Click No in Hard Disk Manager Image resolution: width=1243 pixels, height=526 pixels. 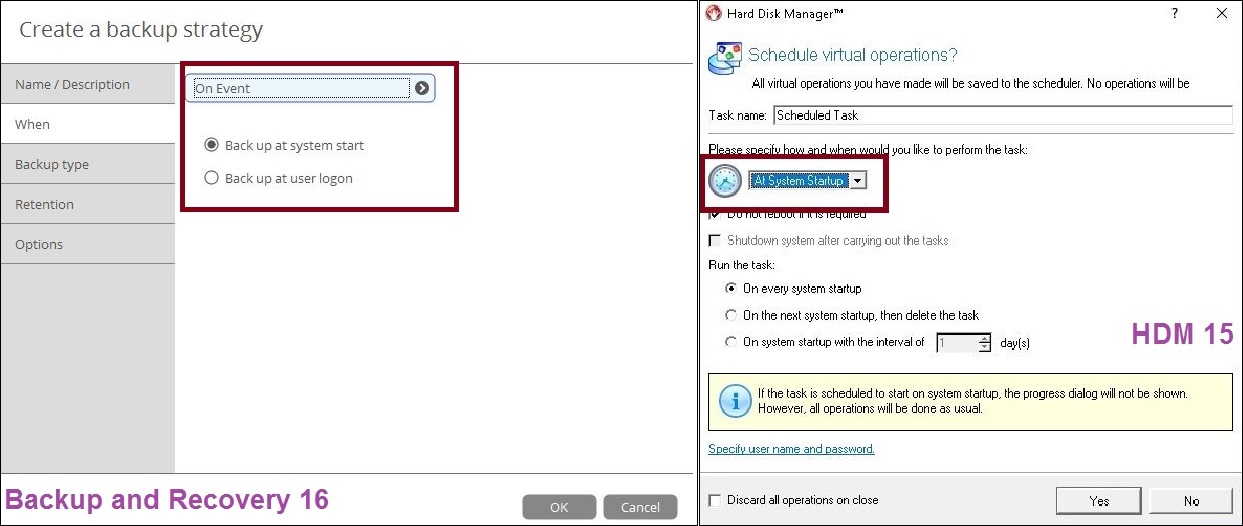pos(1191,501)
